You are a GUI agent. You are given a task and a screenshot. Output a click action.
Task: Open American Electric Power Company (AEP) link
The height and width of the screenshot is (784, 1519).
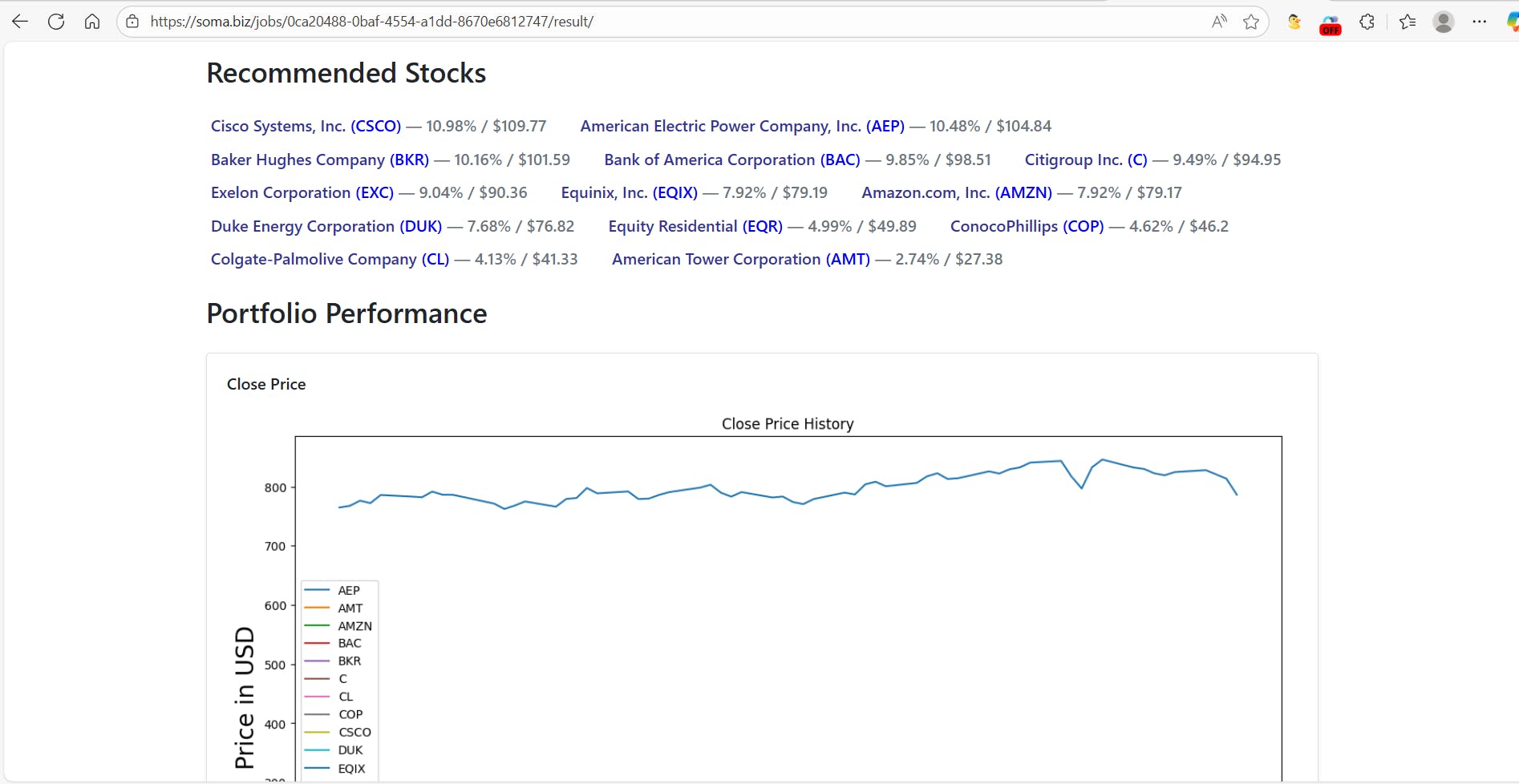click(742, 126)
